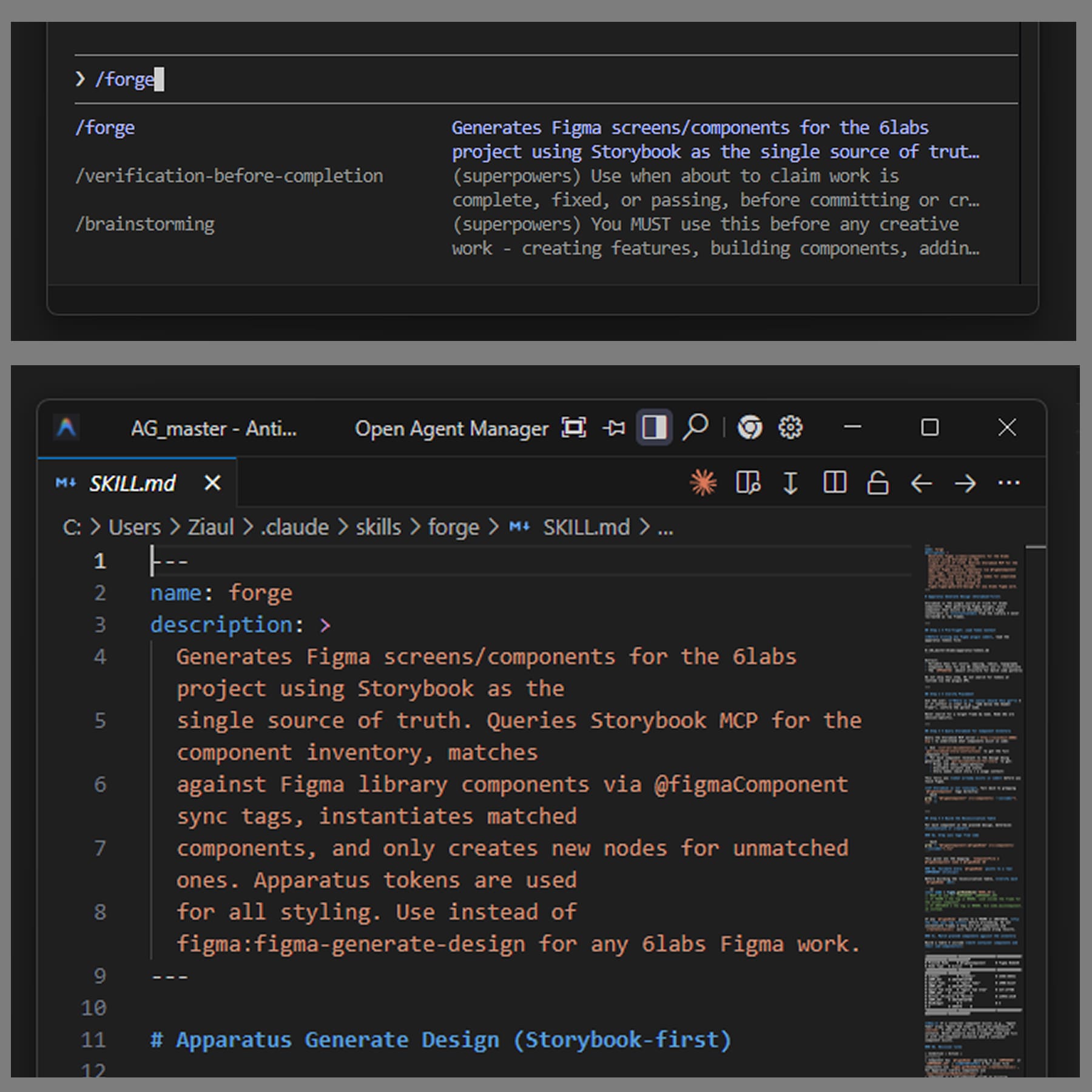
Task: Close the Antigravity window
Action: coord(1007,428)
